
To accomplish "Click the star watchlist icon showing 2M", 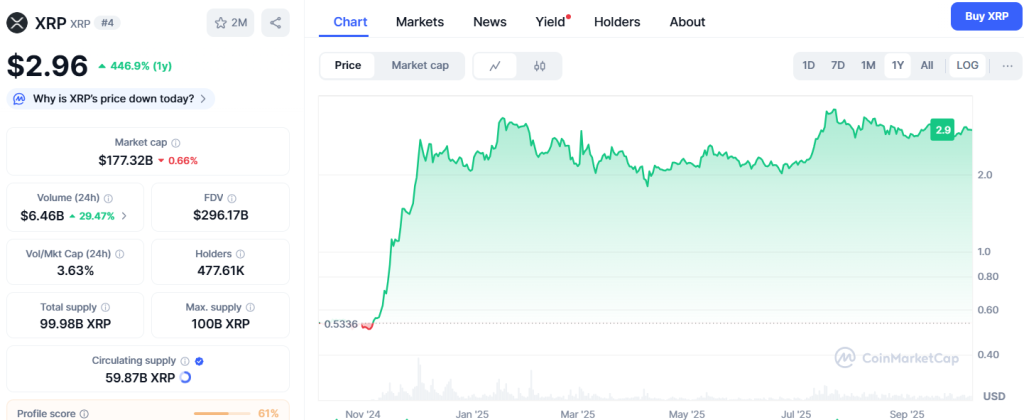I will [x=231, y=22].
